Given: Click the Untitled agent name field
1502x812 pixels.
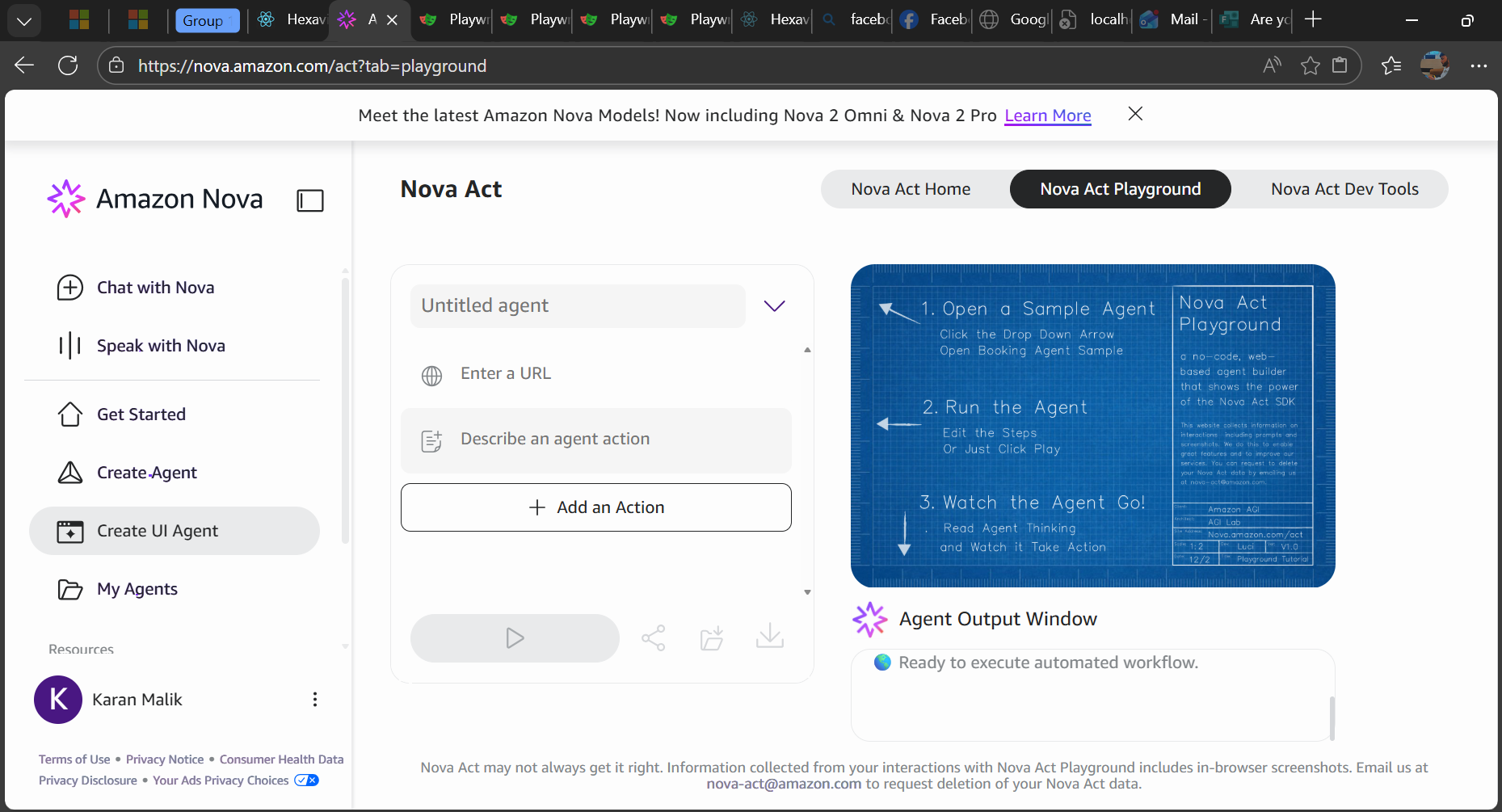Looking at the screenshot, I should 578,306.
